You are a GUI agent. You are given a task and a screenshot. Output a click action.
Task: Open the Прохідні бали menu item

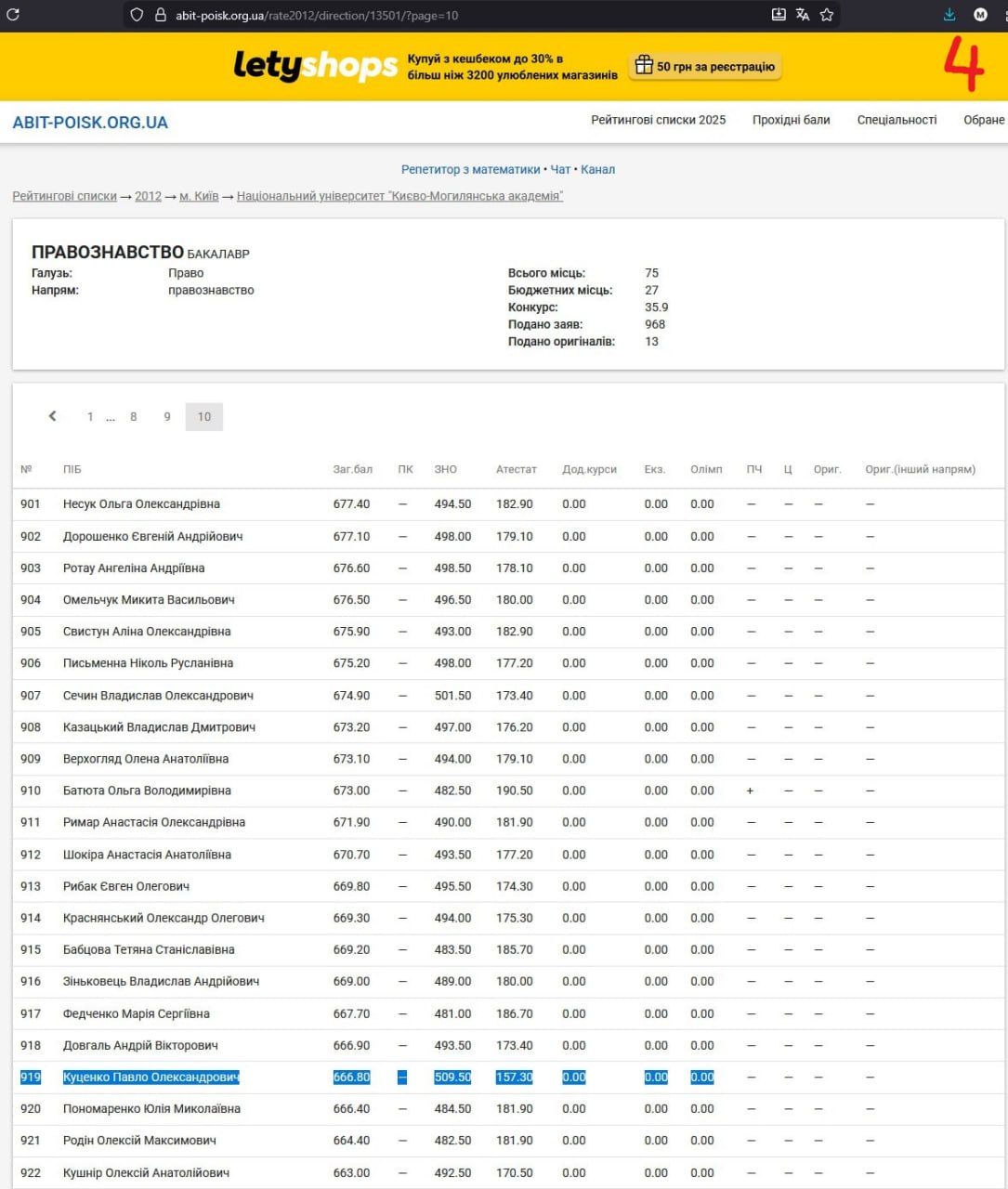791,120
